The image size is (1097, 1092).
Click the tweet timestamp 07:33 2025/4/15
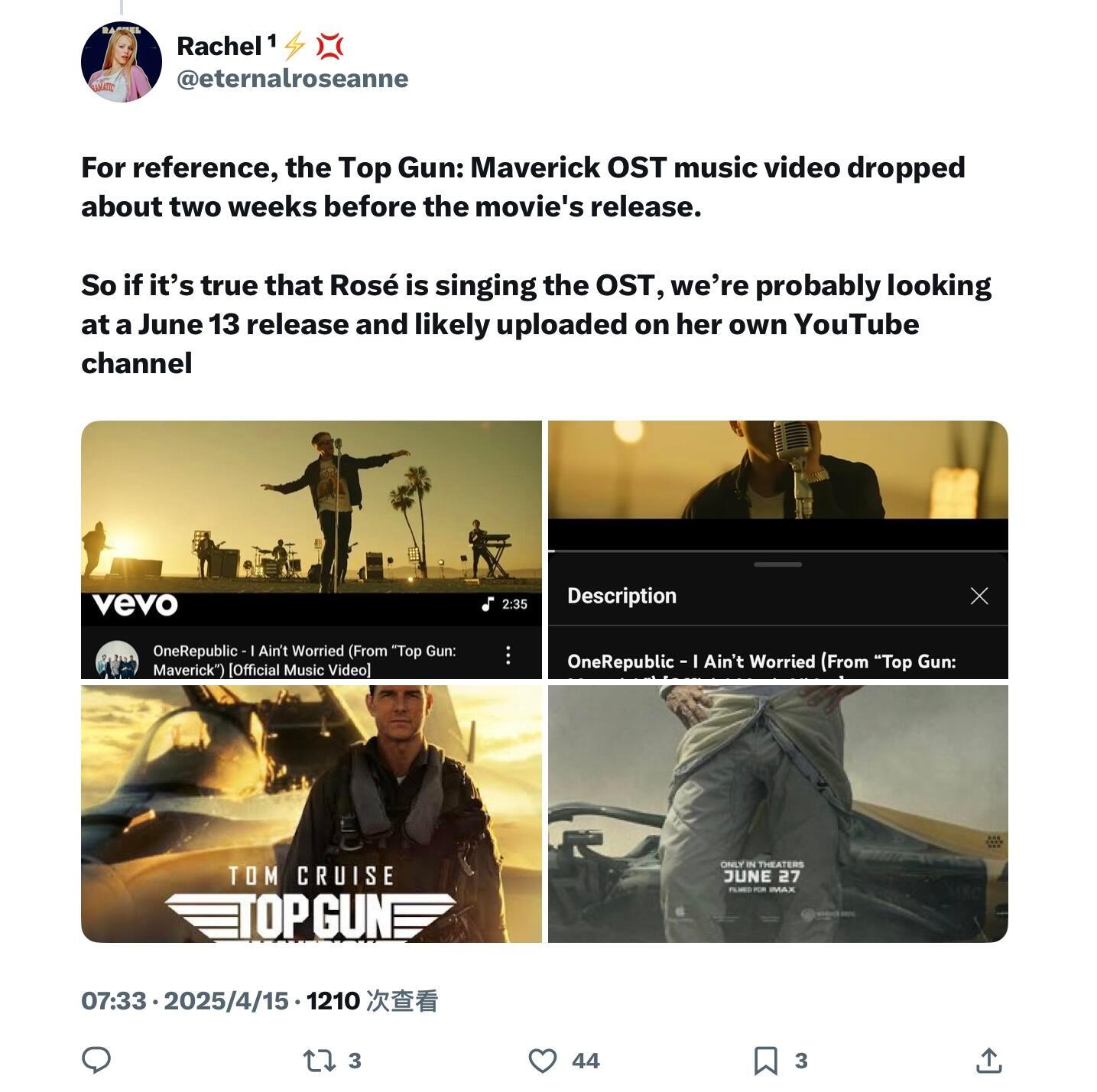tap(185, 1000)
